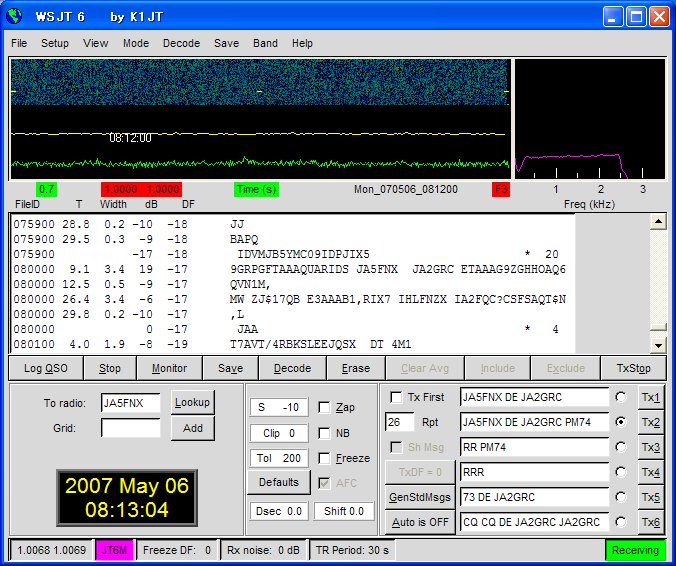
Task: Open the View menu
Action: (96, 43)
